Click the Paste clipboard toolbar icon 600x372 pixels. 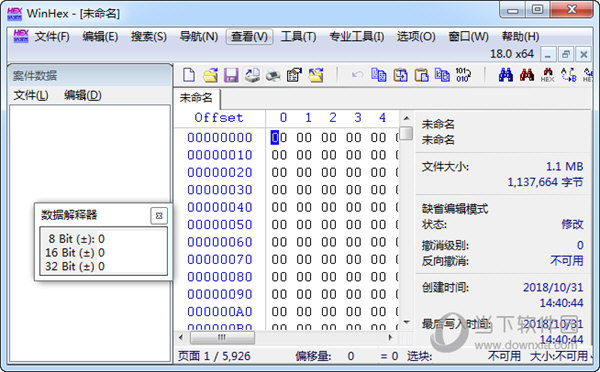[422, 75]
